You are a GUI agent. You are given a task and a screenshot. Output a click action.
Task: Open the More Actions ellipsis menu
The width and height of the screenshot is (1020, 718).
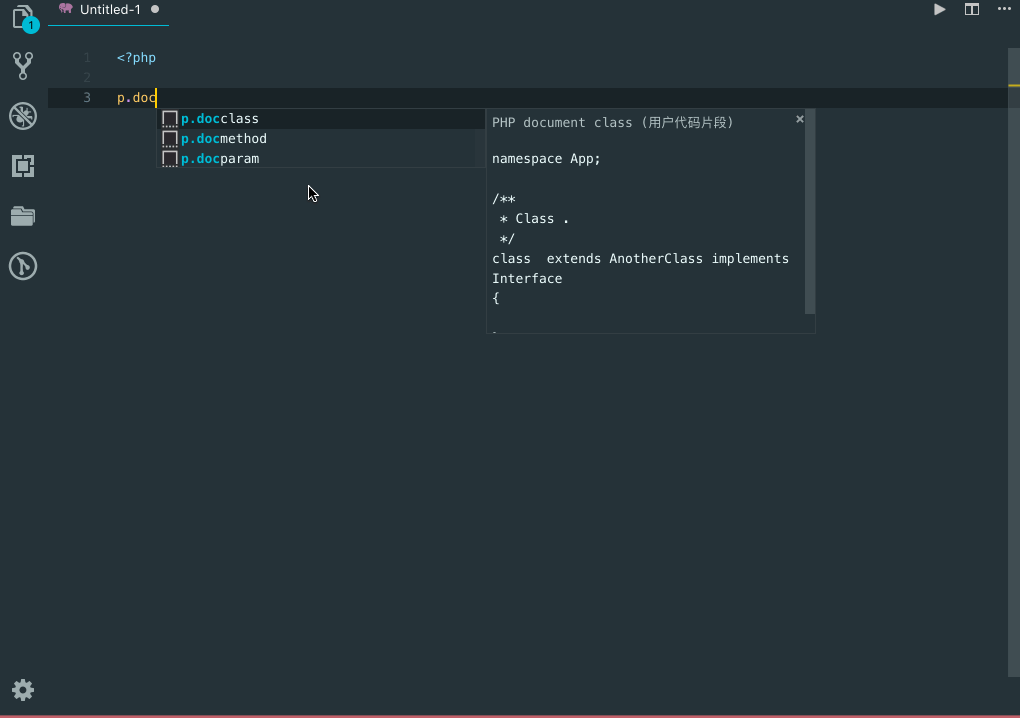pyautogui.click(x=1004, y=9)
